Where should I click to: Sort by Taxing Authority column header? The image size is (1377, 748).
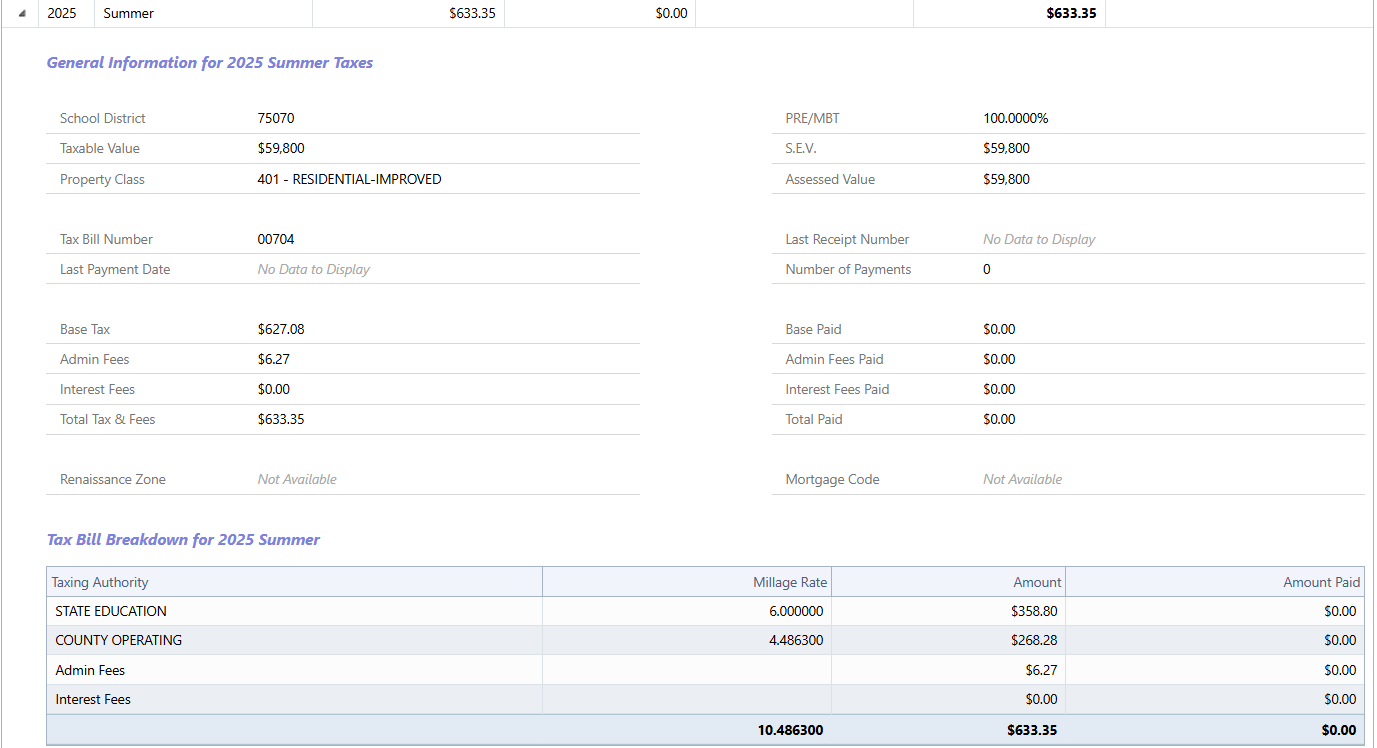pyautogui.click(x=100, y=582)
